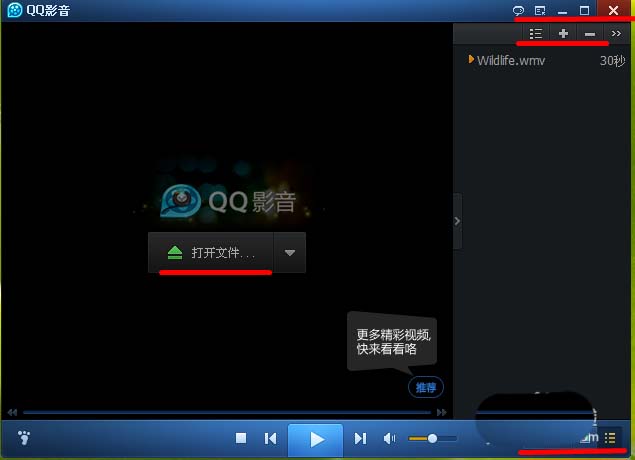Open the dropdown arrow beside 打开文件
The image size is (635, 460).
(x=290, y=253)
